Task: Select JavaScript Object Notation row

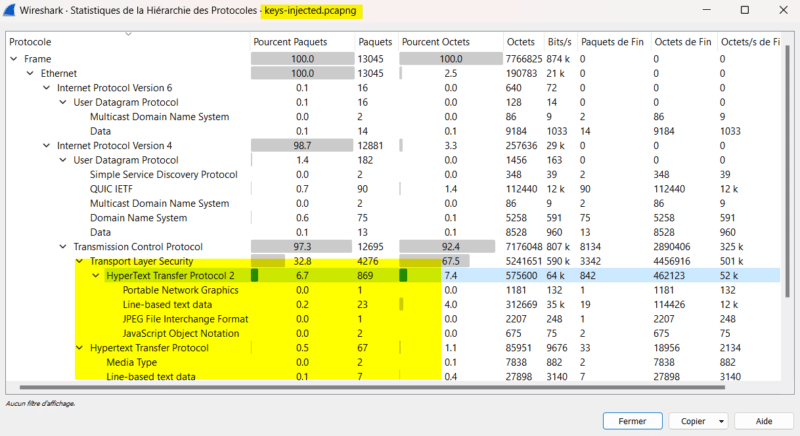Action: [393, 334]
